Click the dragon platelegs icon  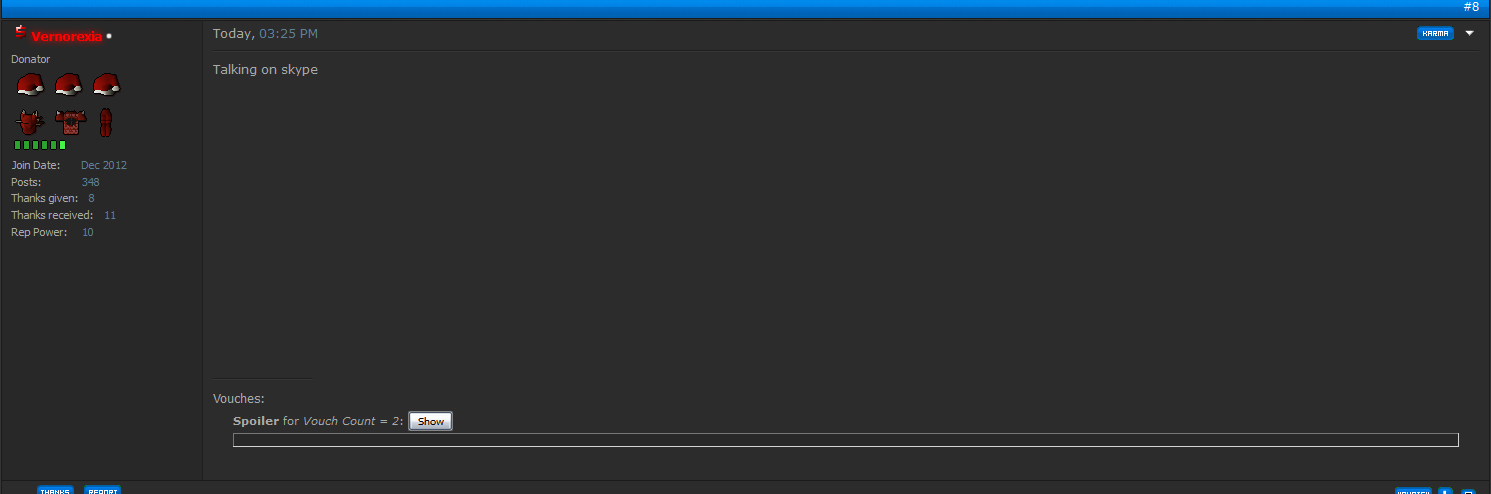click(106, 123)
